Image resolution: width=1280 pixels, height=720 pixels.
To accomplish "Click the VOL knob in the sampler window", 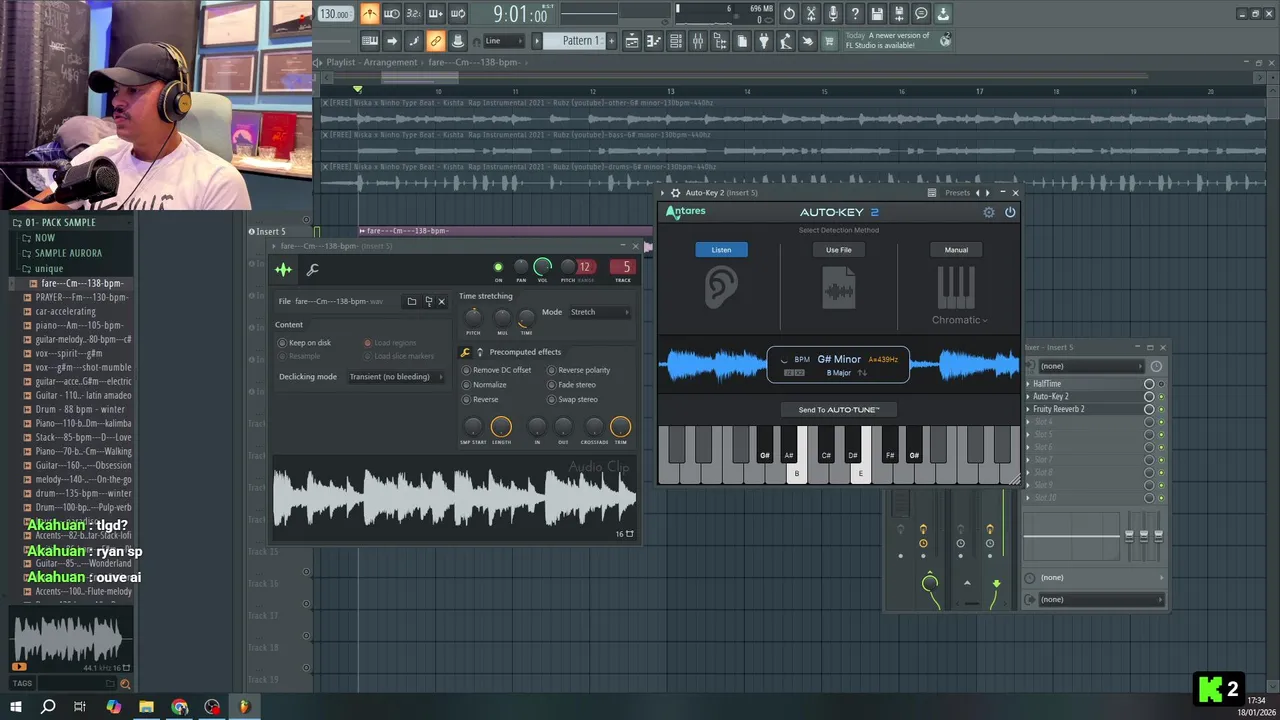I will click(x=543, y=266).
